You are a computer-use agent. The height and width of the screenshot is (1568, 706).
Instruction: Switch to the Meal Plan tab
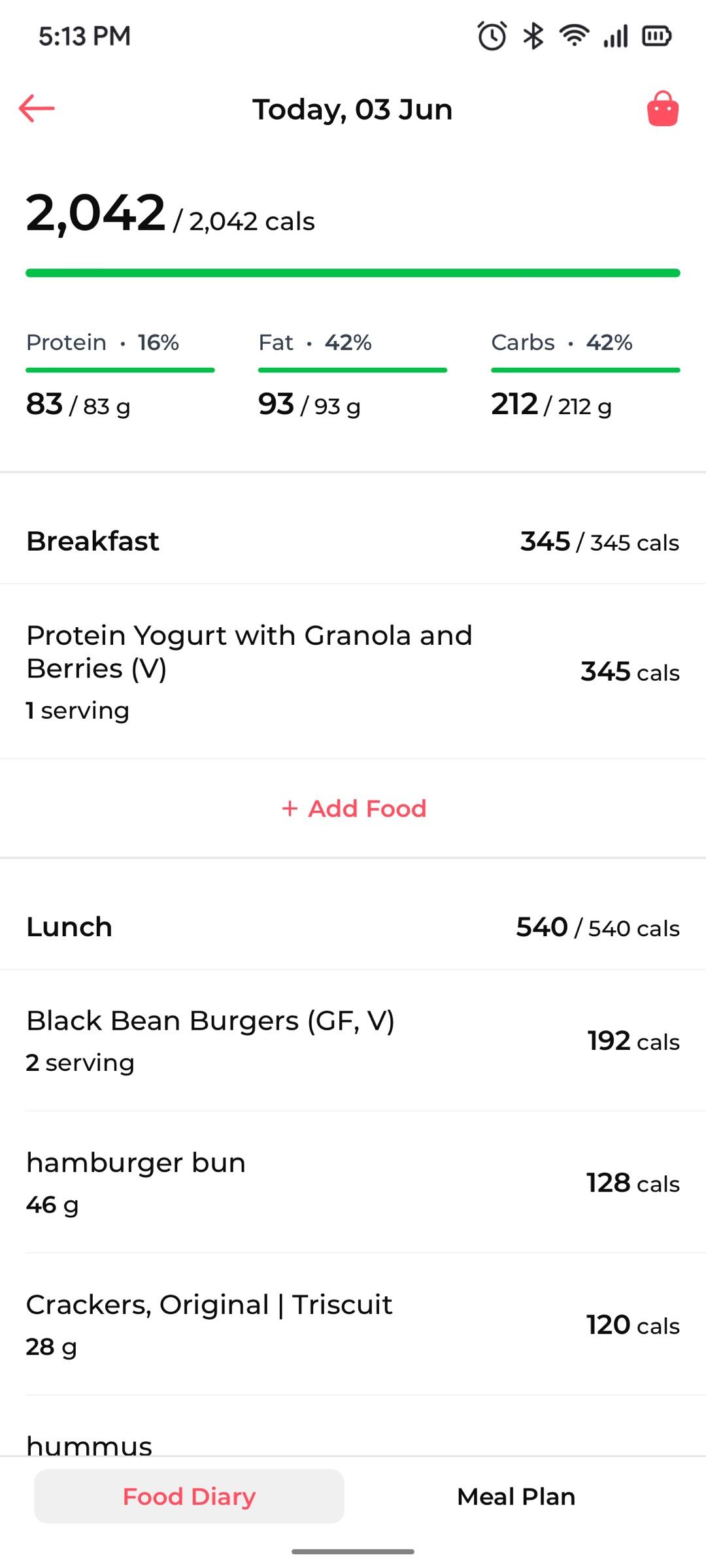pyautogui.click(x=516, y=1496)
